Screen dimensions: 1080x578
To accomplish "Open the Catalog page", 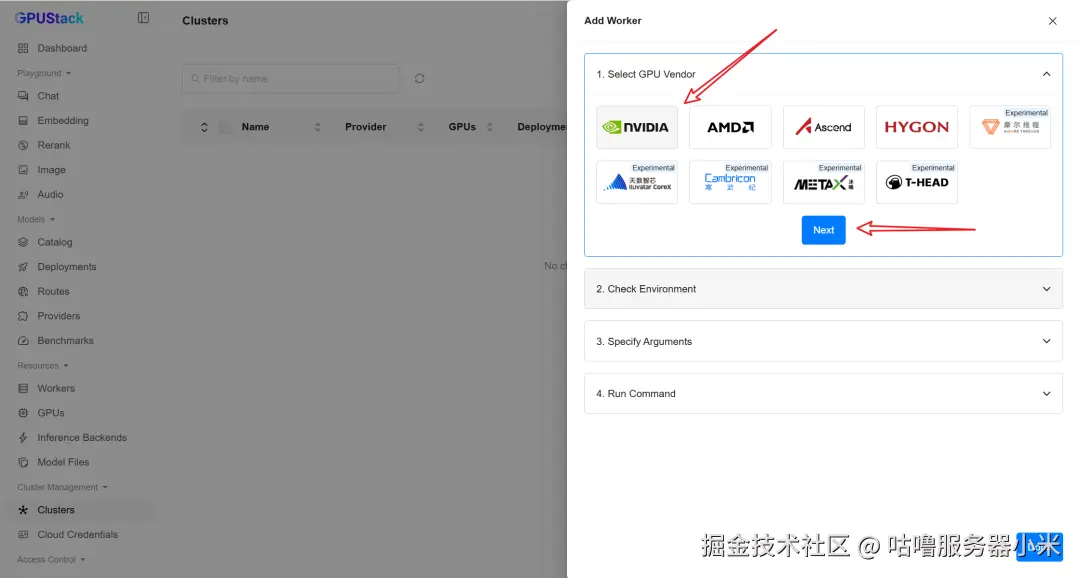I will [x=54, y=242].
